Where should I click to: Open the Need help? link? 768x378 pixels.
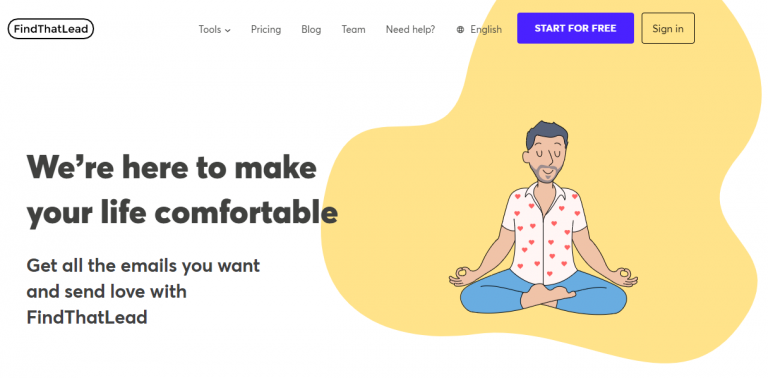click(x=410, y=29)
